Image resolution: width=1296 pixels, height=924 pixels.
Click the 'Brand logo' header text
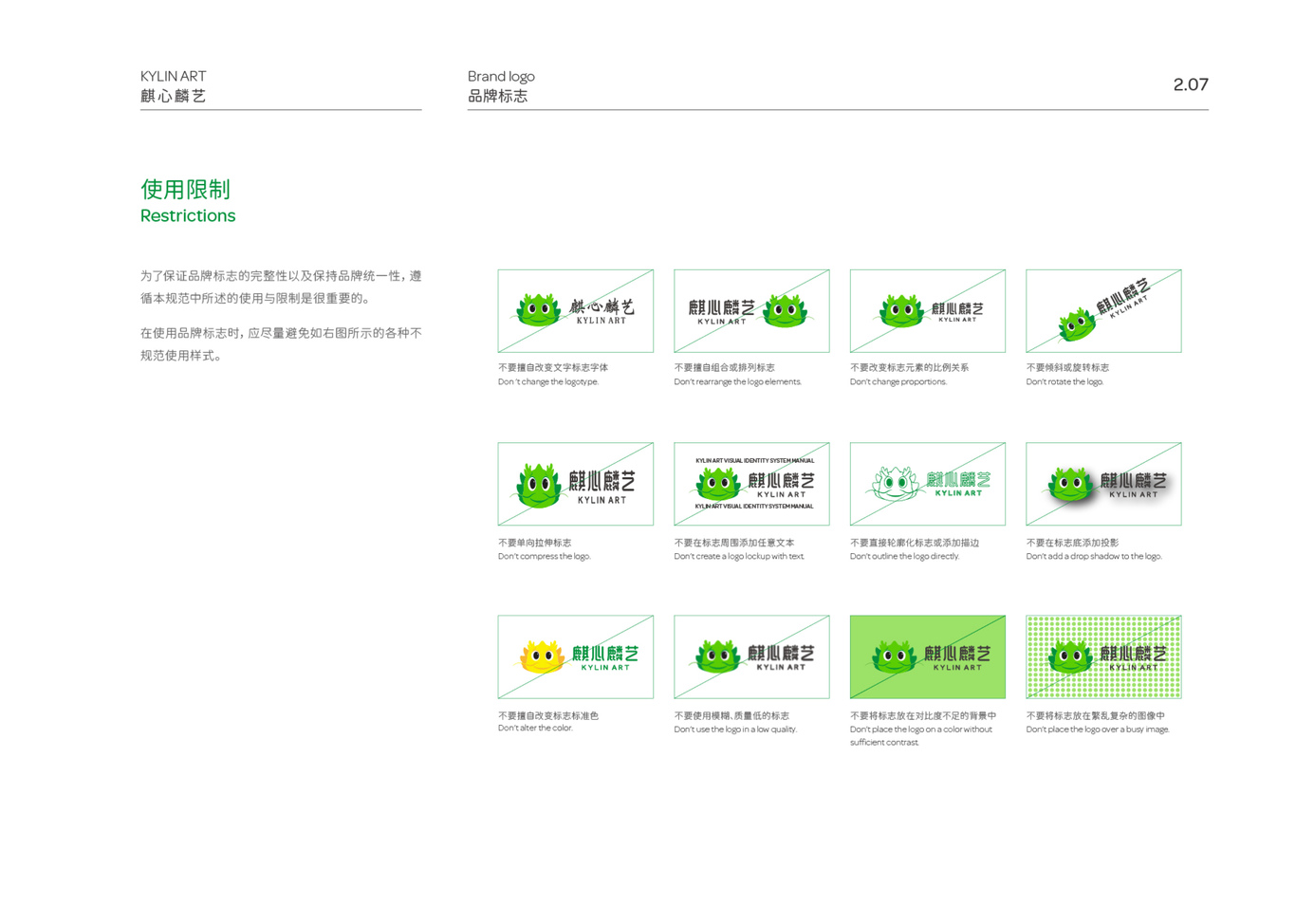point(501,76)
